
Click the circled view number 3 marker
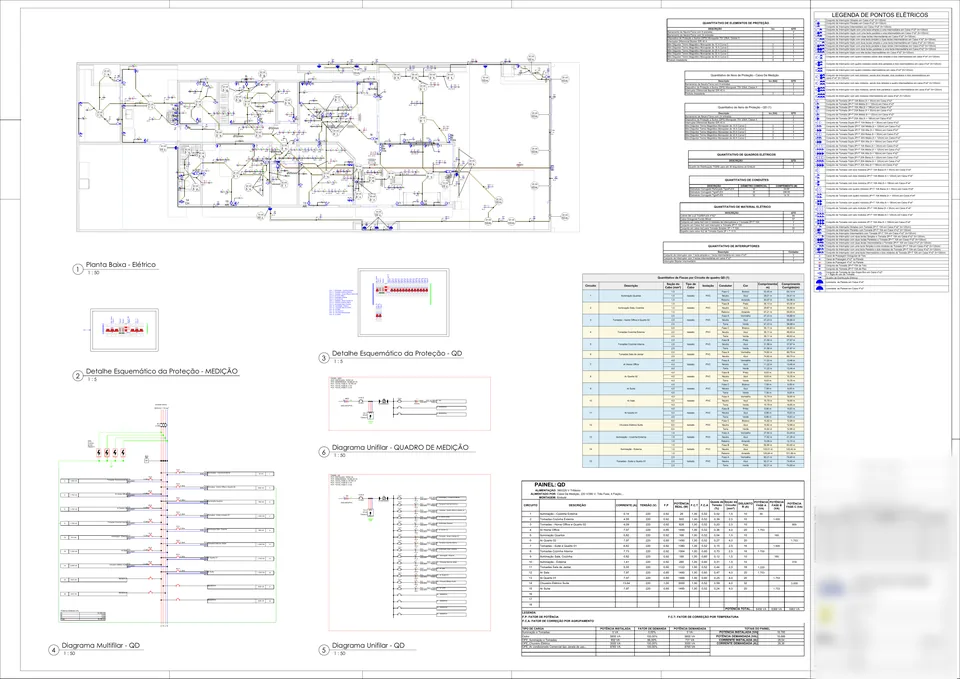coord(324,358)
